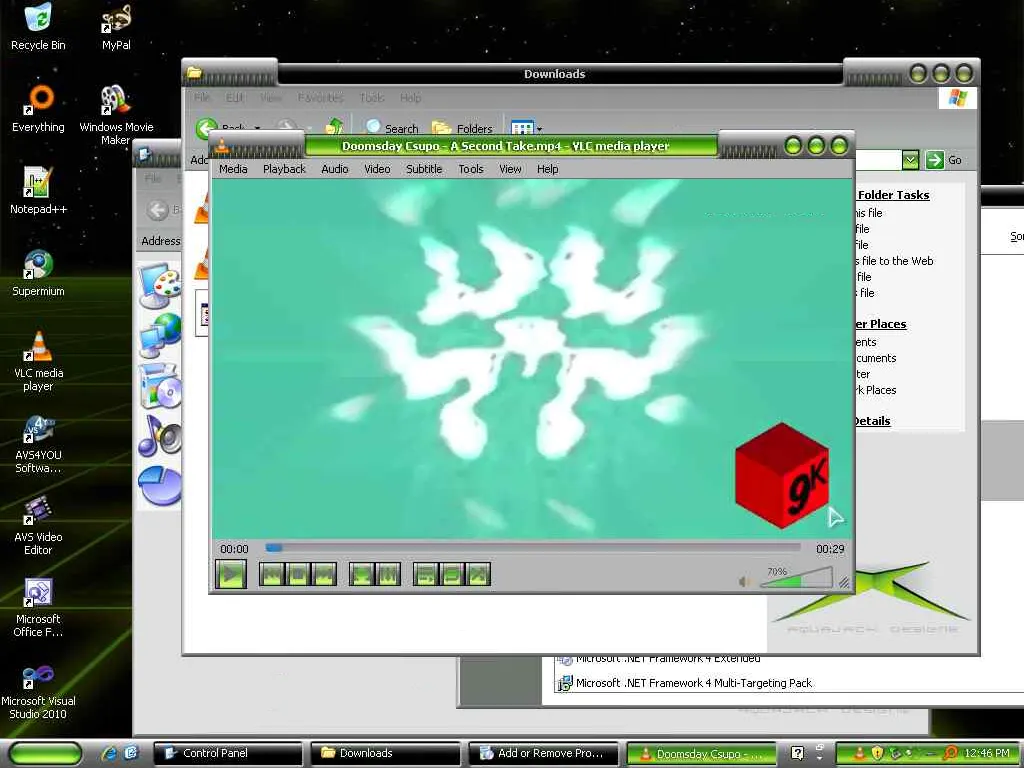
Task: Click the green Start button
Action: point(45,753)
